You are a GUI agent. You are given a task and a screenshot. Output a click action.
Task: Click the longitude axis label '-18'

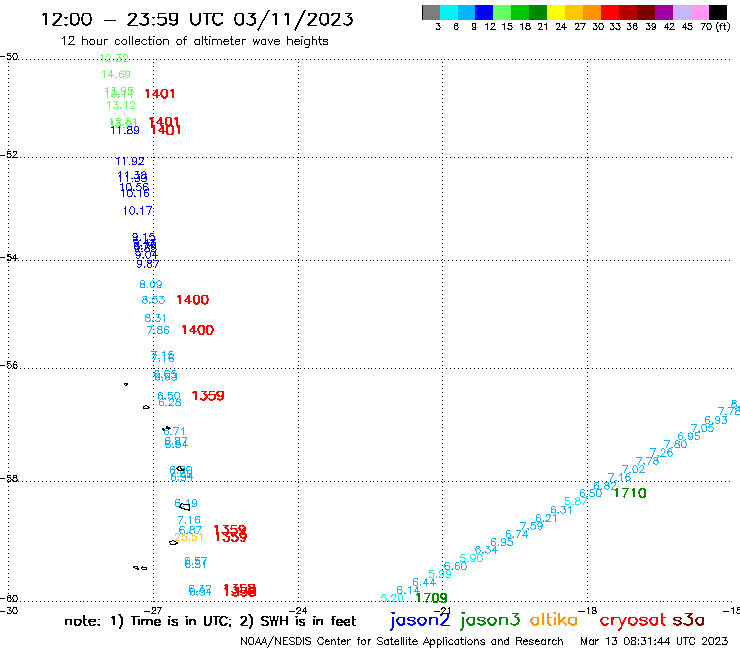tap(588, 611)
